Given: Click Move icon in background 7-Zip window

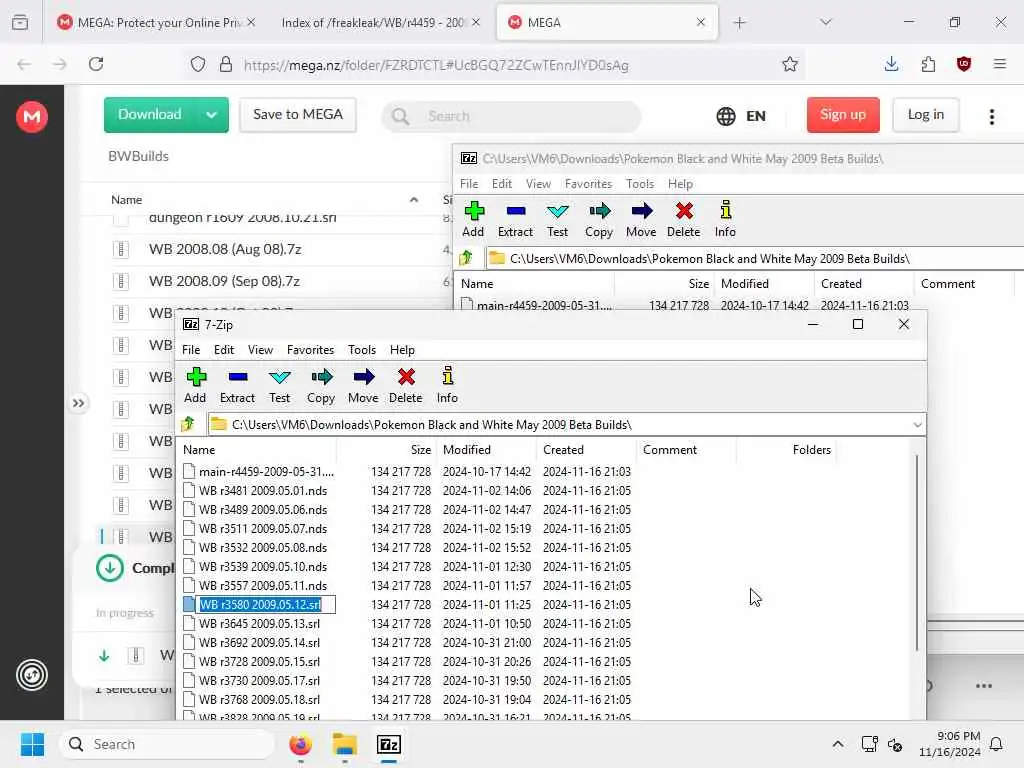Looking at the screenshot, I should click(641, 211).
